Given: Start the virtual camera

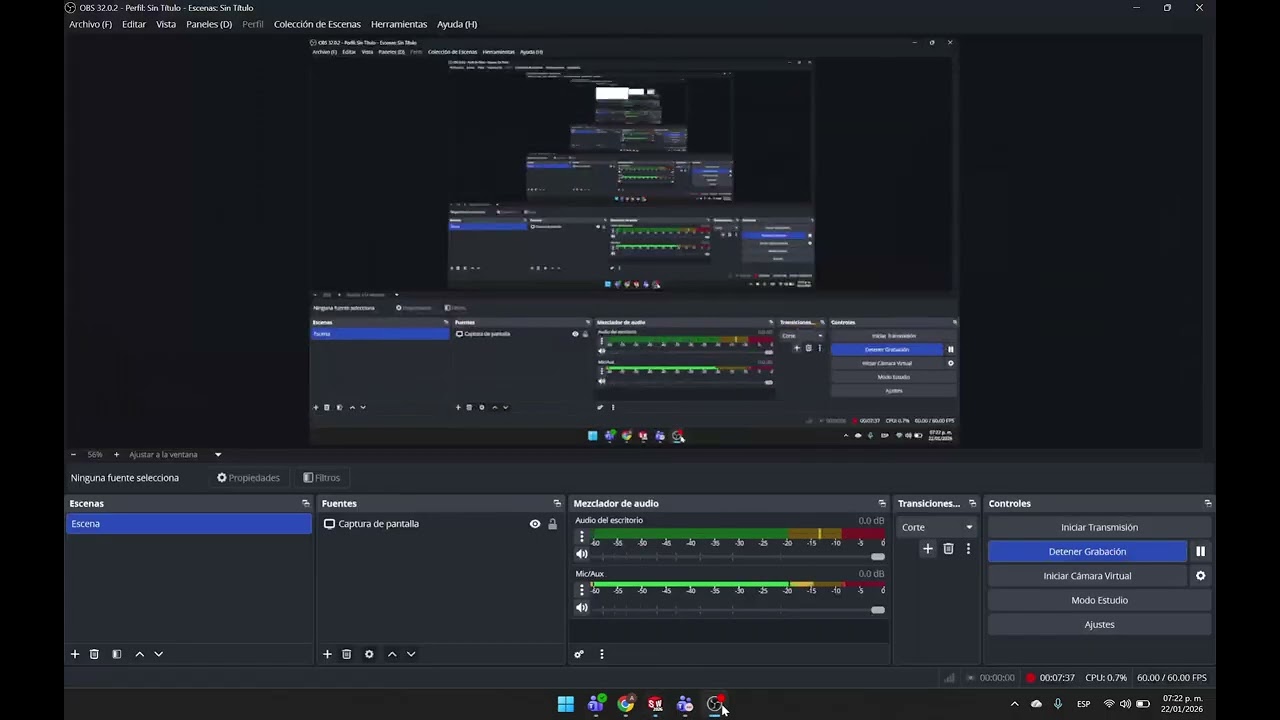Looking at the screenshot, I should [x=1087, y=576].
